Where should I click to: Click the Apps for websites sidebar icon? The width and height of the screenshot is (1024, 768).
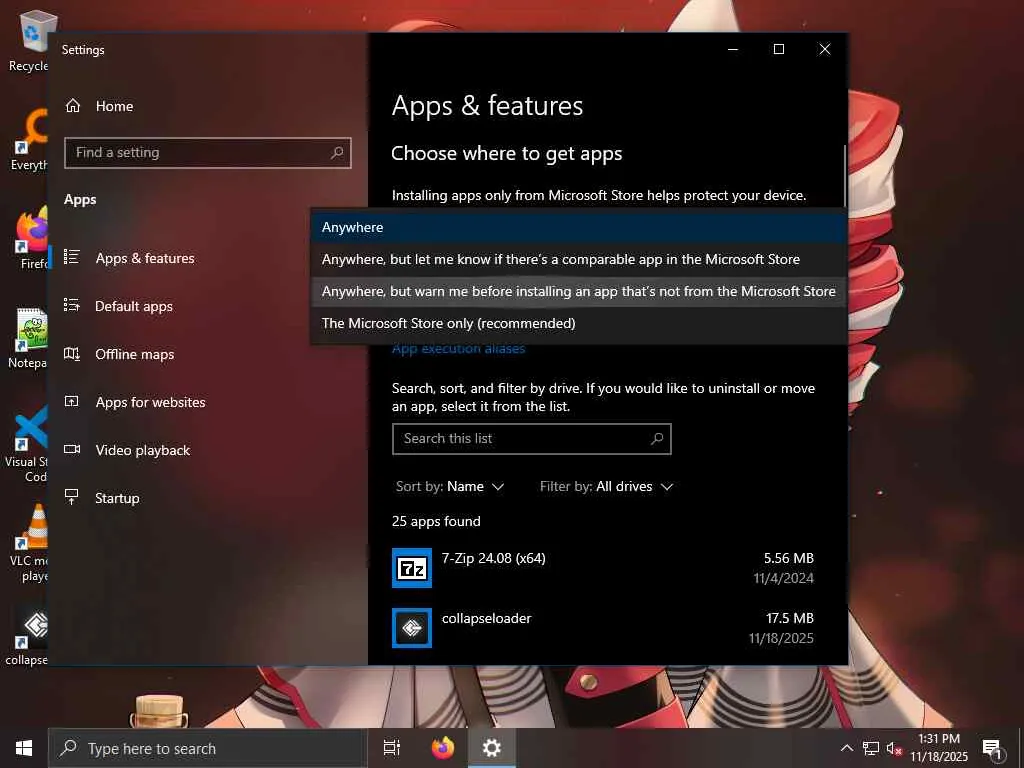click(72, 402)
